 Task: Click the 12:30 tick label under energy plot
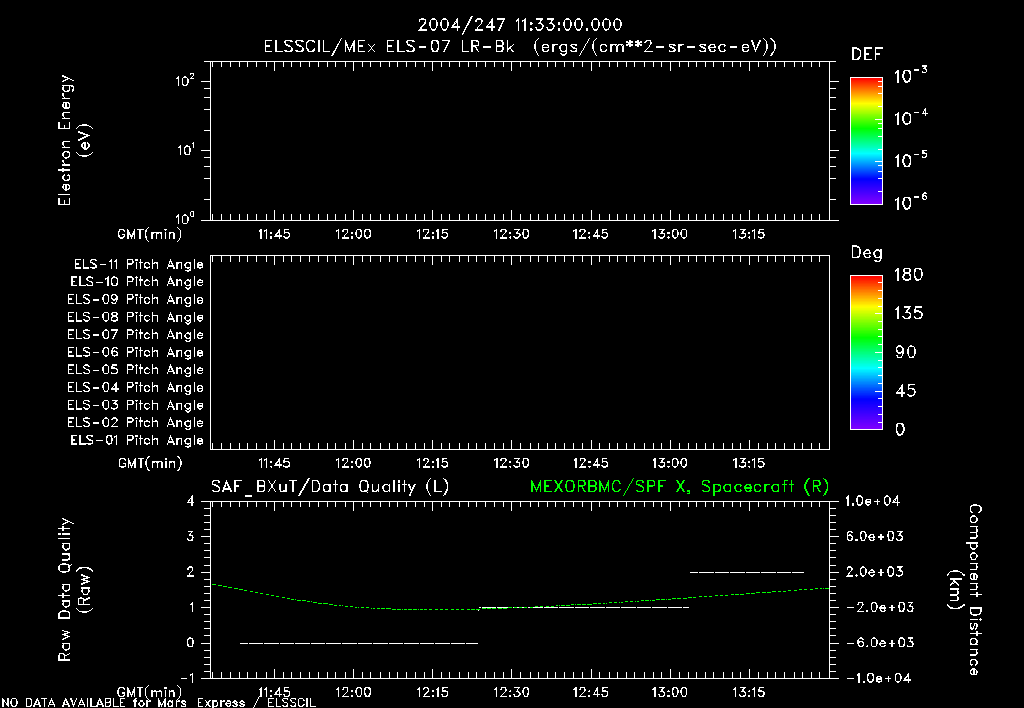pyautogui.click(x=511, y=234)
